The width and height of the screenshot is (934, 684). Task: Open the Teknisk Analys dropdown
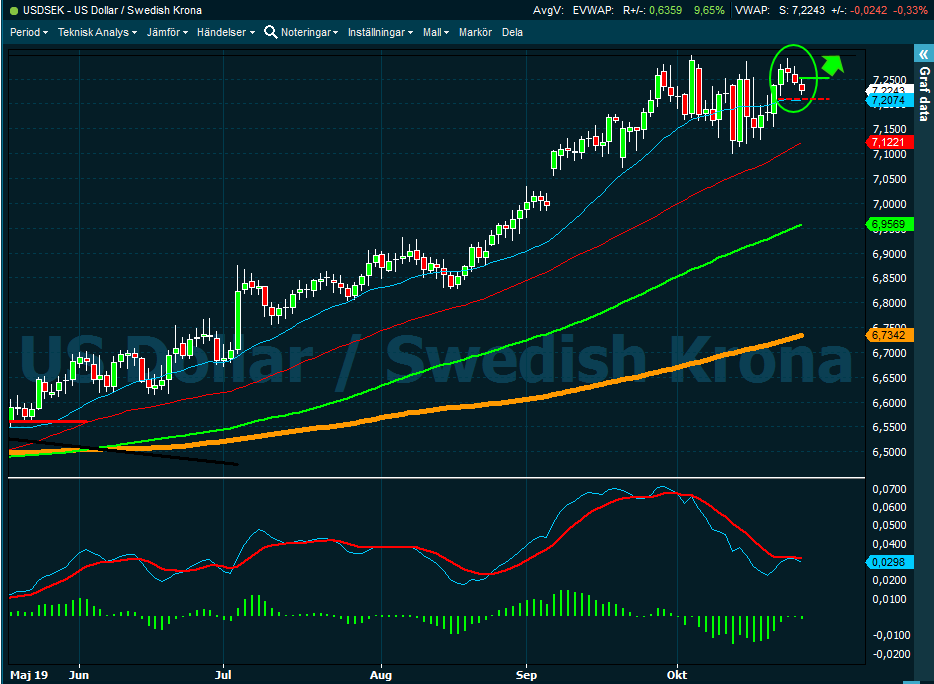(x=97, y=32)
